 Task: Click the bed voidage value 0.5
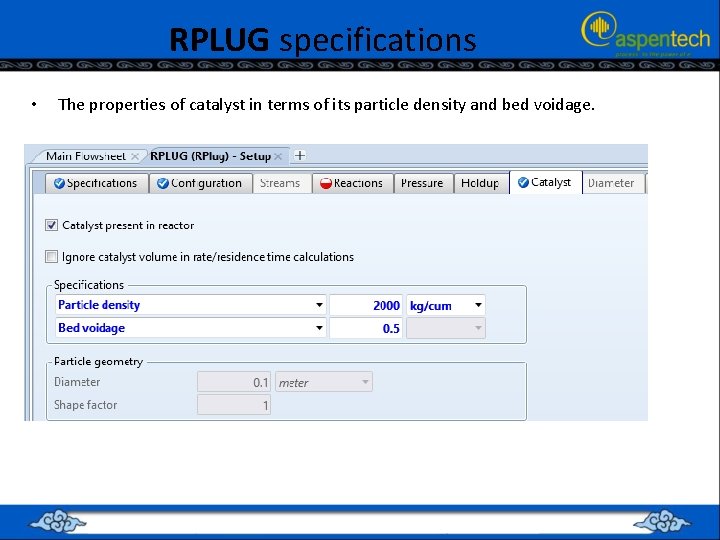click(366, 328)
